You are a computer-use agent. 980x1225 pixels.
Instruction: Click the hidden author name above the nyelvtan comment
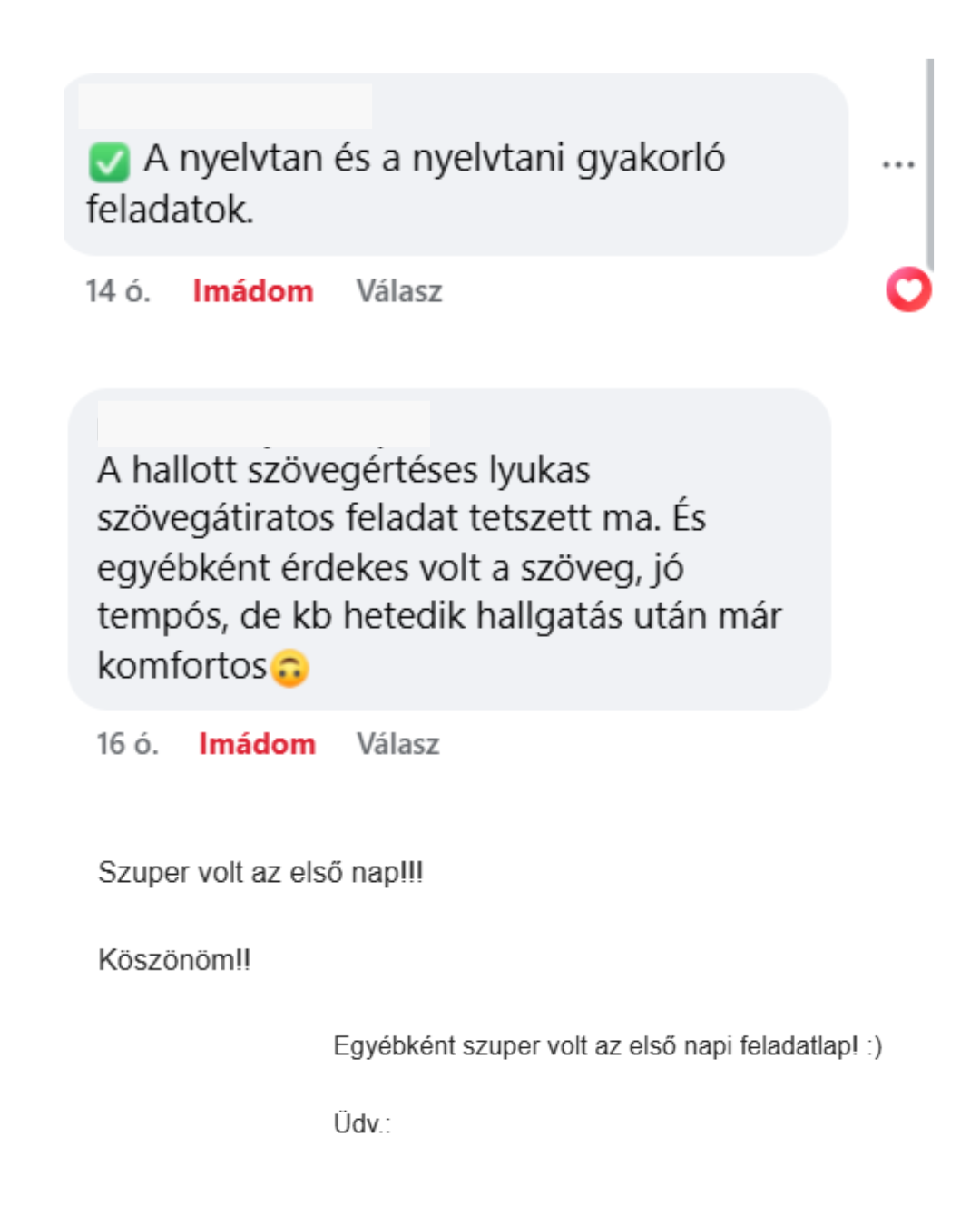(x=225, y=107)
